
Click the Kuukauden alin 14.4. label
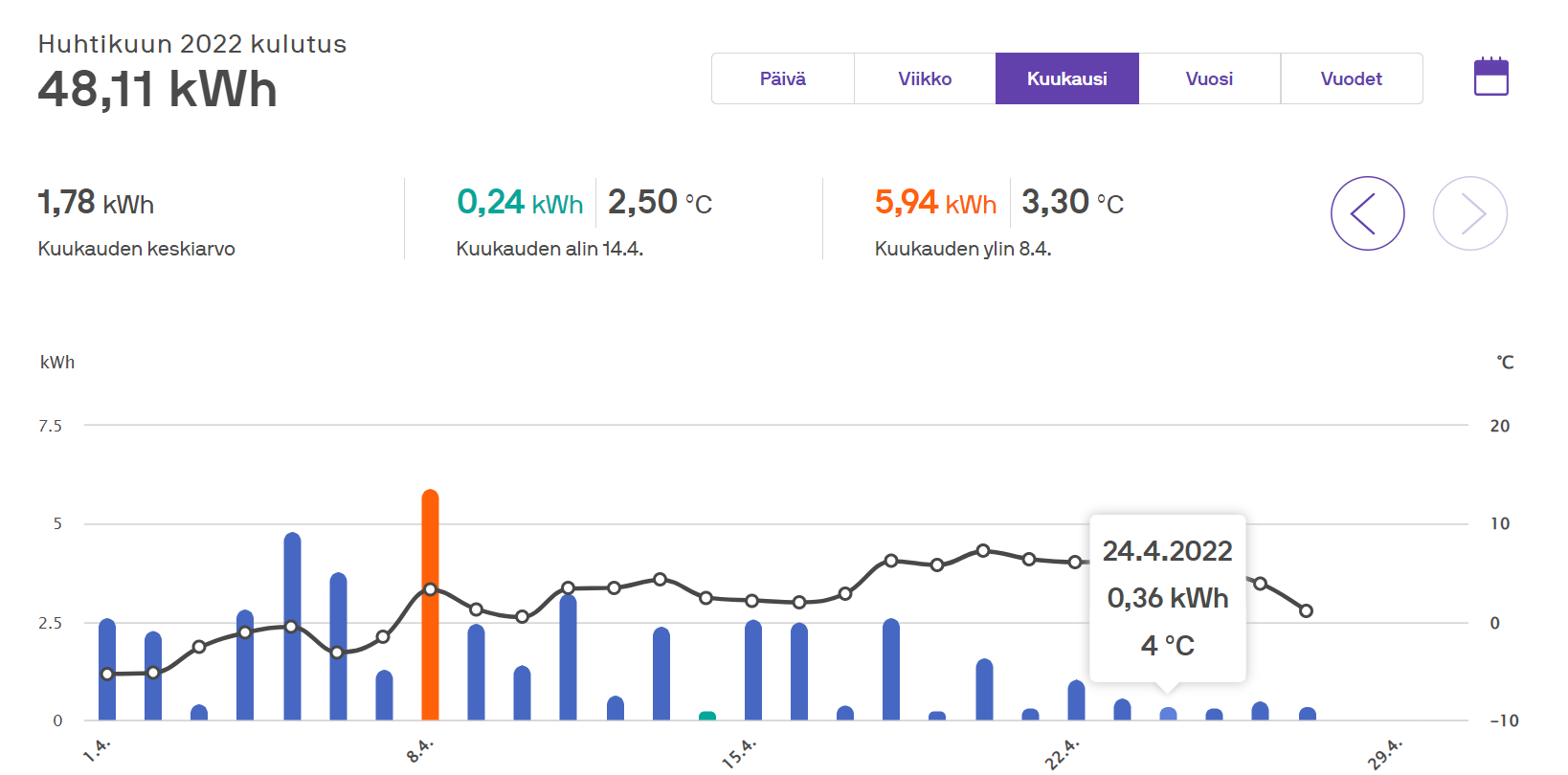tap(549, 249)
